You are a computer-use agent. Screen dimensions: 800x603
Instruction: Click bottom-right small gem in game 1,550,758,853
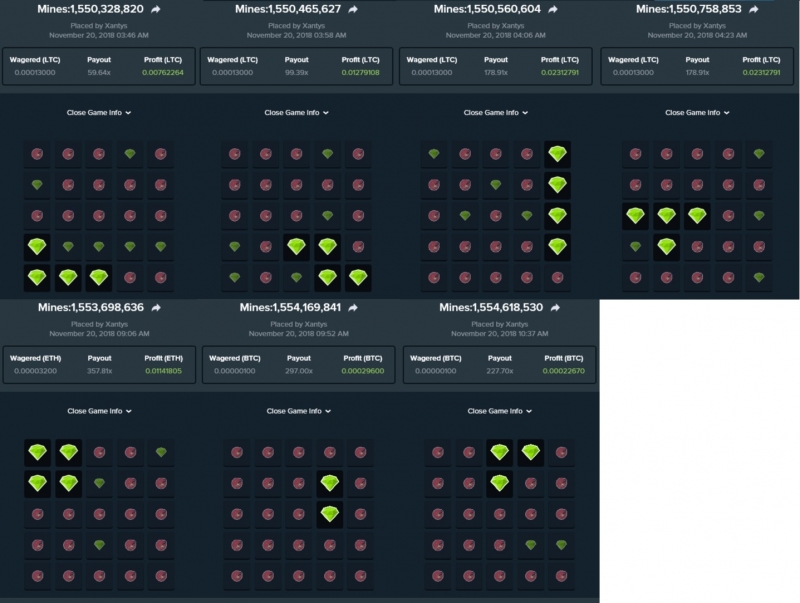click(759, 278)
